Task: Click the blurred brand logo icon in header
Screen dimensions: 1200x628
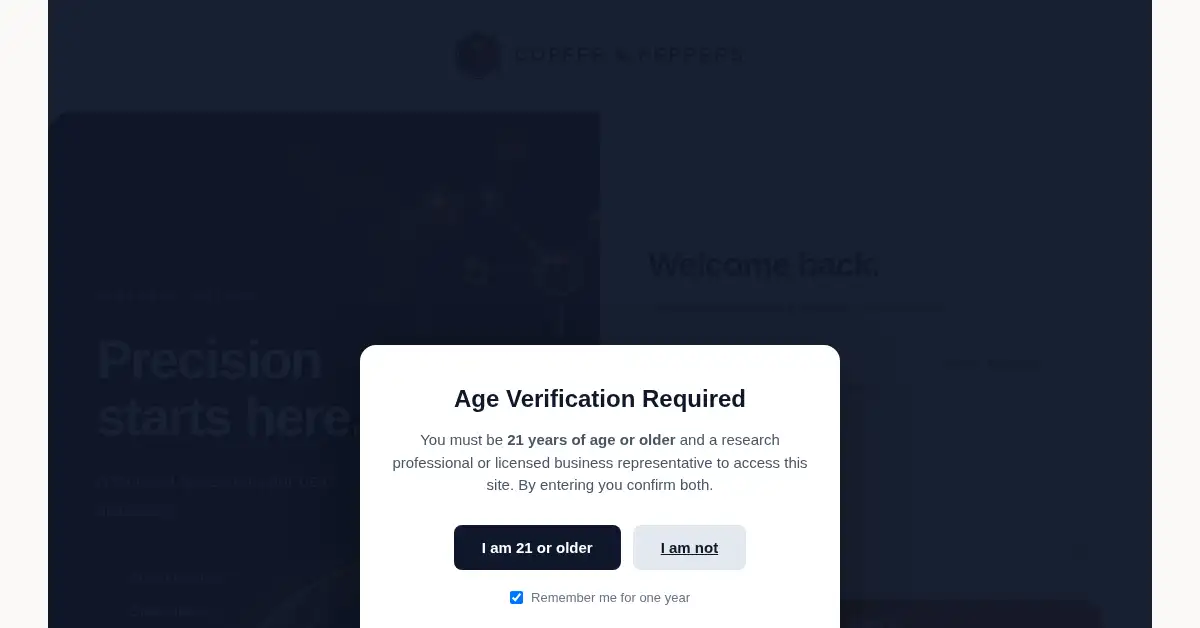Action: pyautogui.click(x=477, y=55)
